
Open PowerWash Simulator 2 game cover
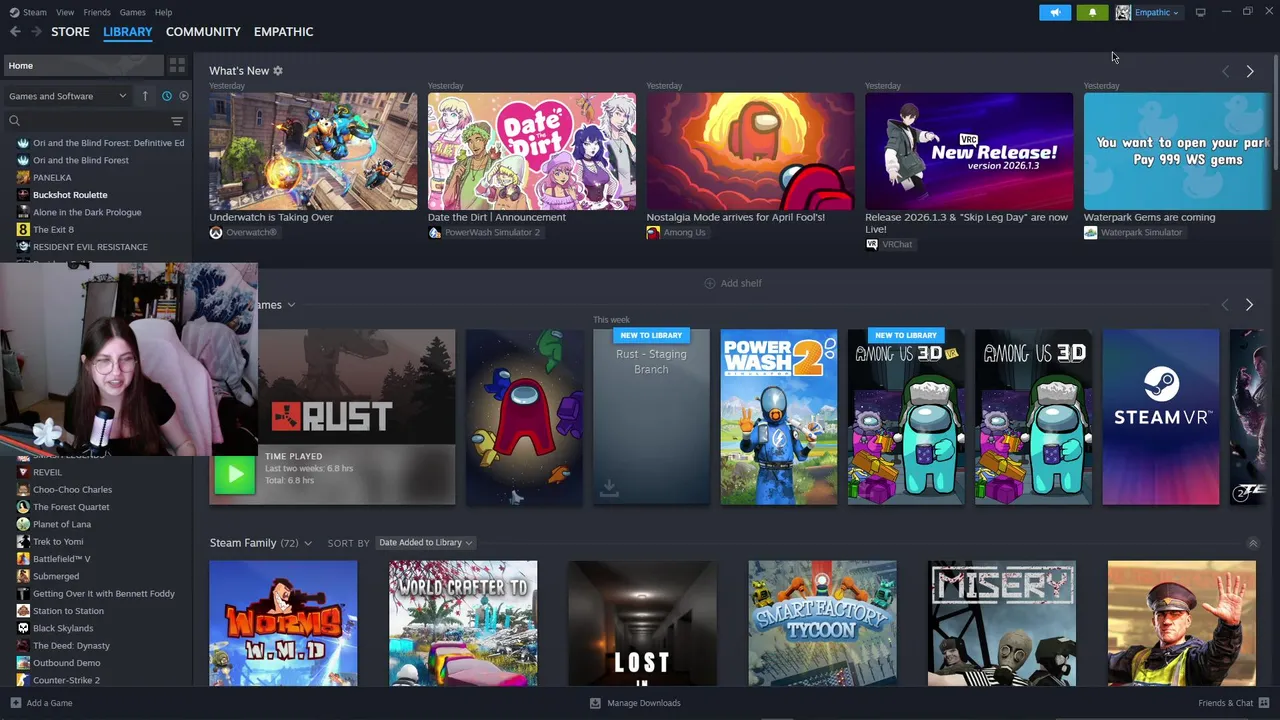(x=779, y=417)
